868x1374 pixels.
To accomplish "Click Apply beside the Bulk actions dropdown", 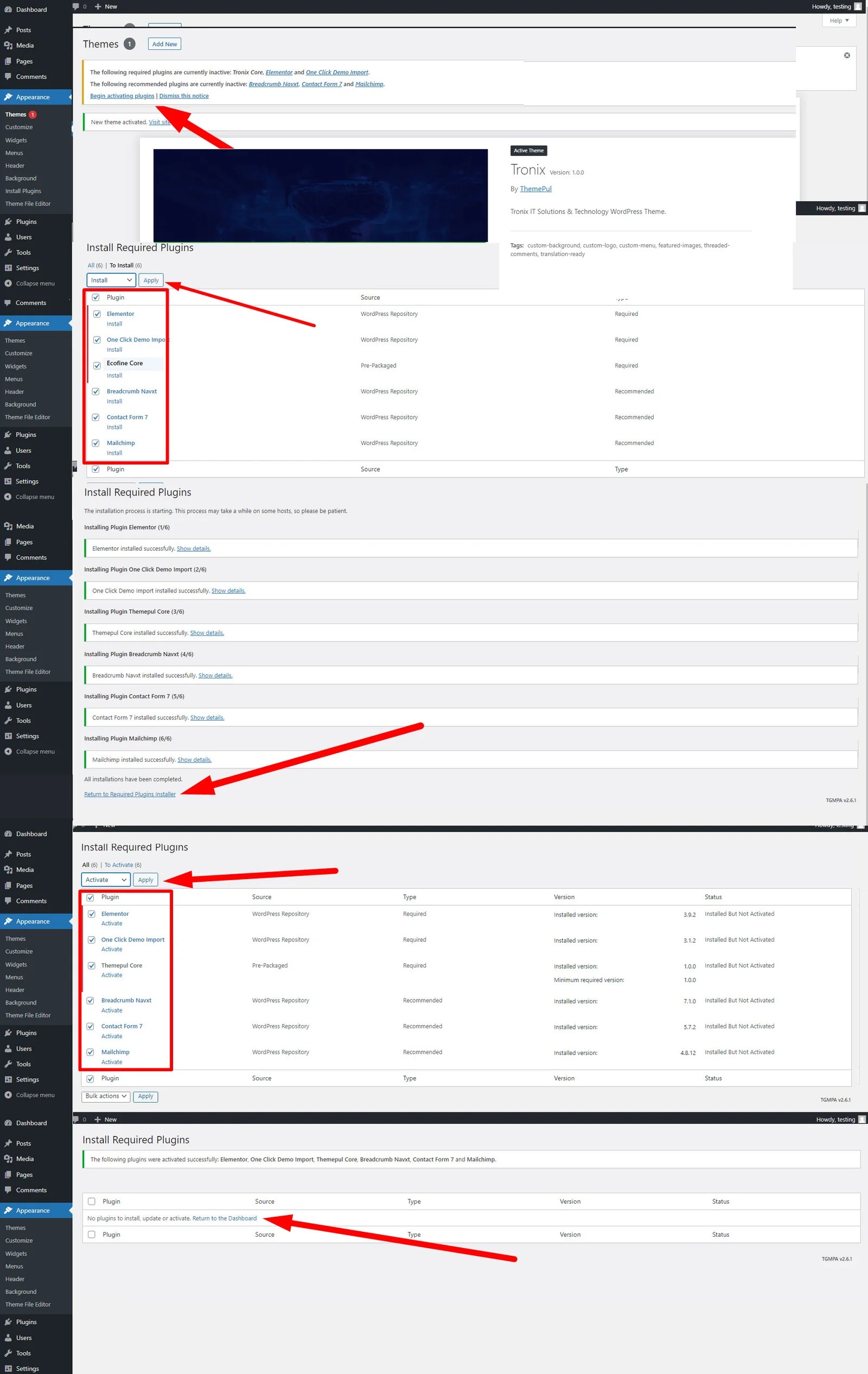I will tap(145, 1096).
